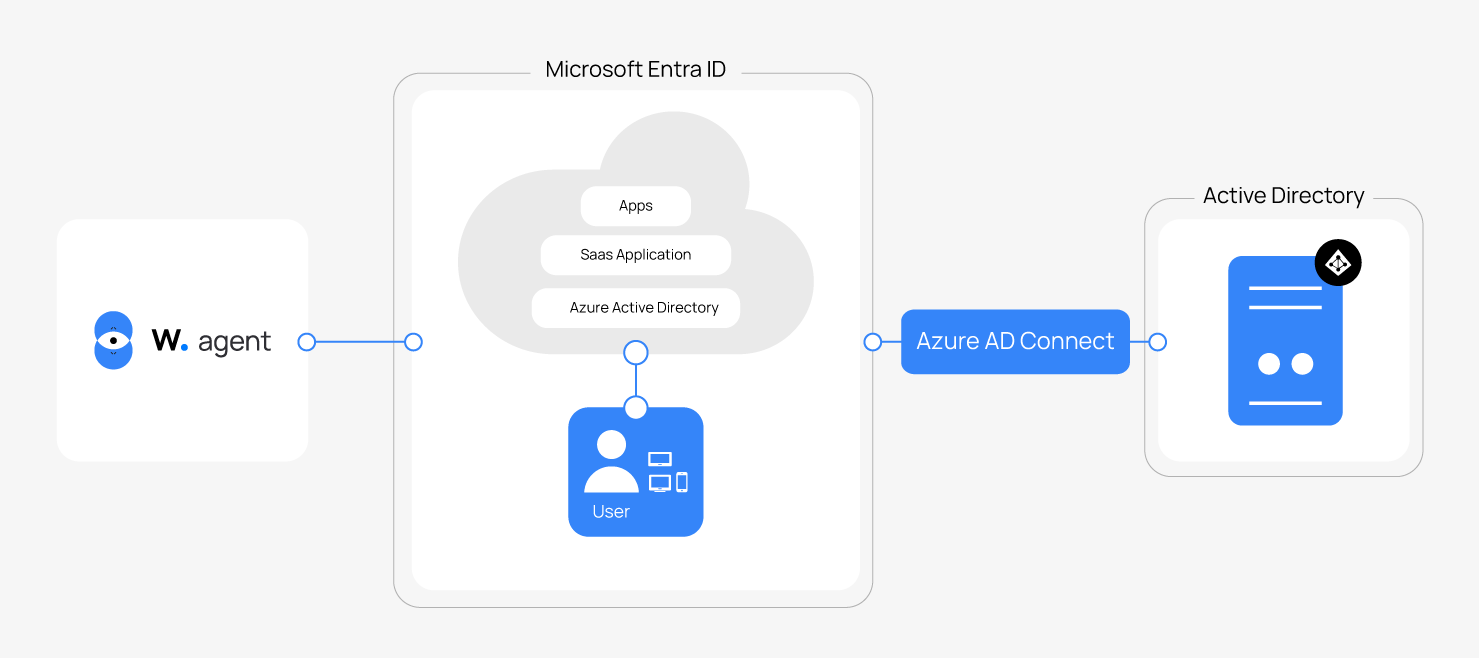The height and width of the screenshot is (658, 1479).
Task: Select the Apps pill in the cloud
Action: (x=636, y=206)
